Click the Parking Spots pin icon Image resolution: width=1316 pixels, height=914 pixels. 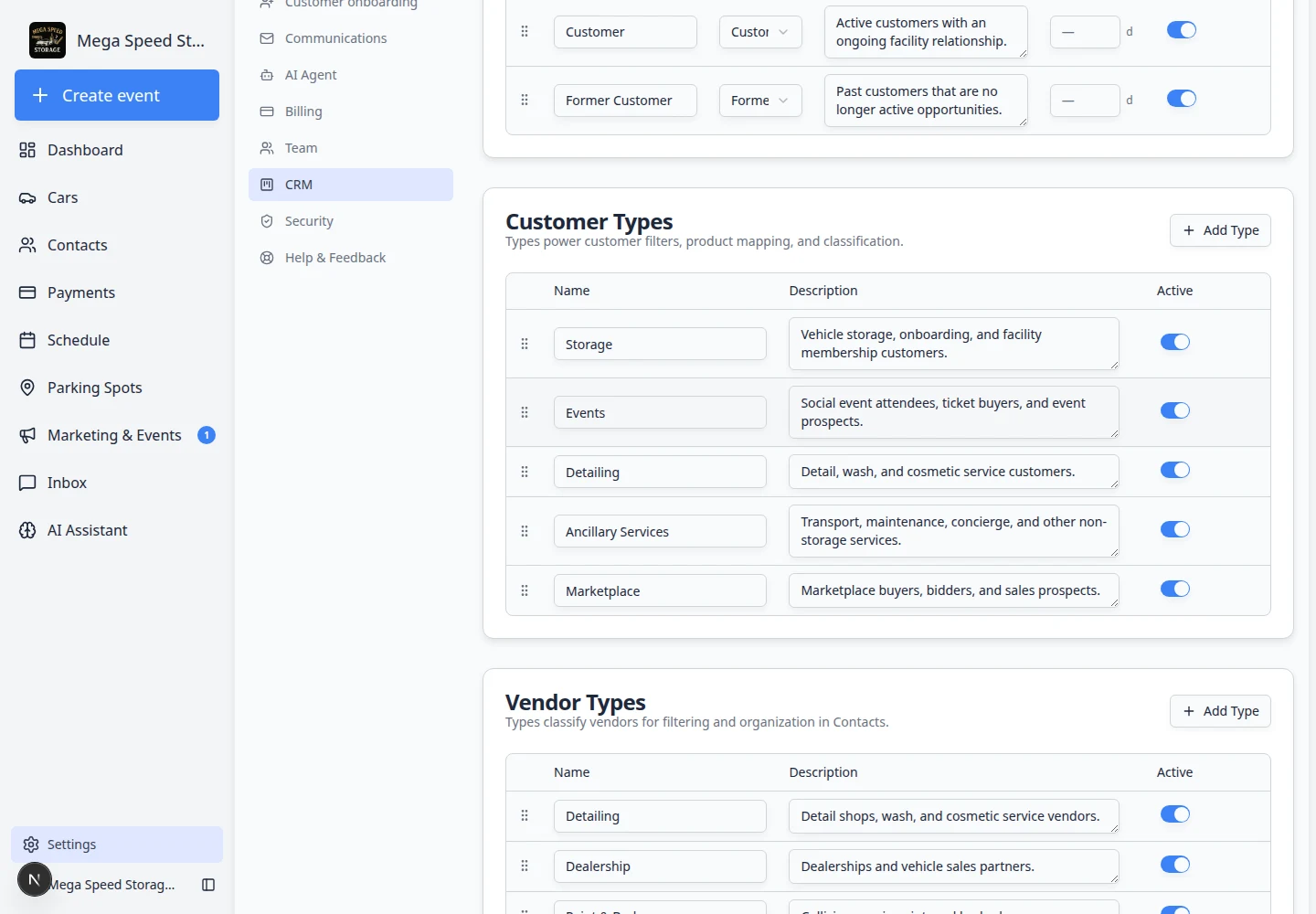click(27, 388)
